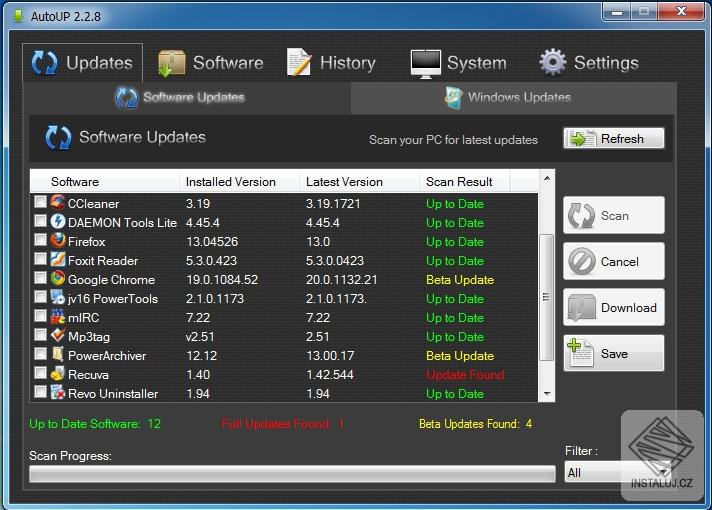712x510 pixels.
Task: Check the Foxit Reader checkbox
Action: [x=40, y=259]
